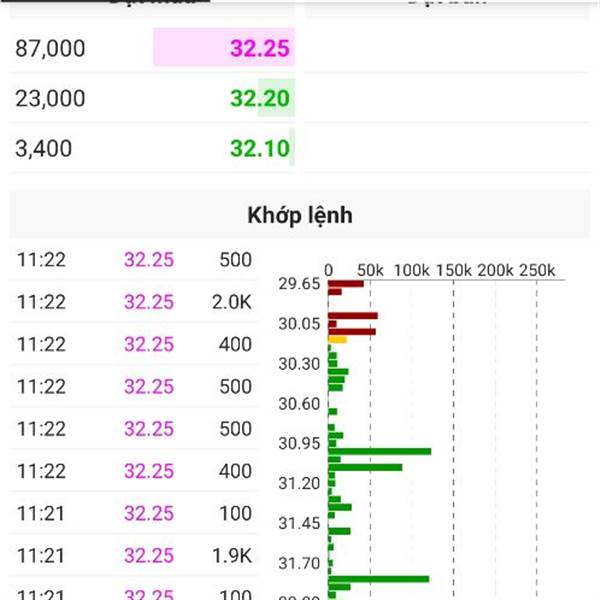Select the 11:22 trade with 2.0K volume

pos(134,302)
